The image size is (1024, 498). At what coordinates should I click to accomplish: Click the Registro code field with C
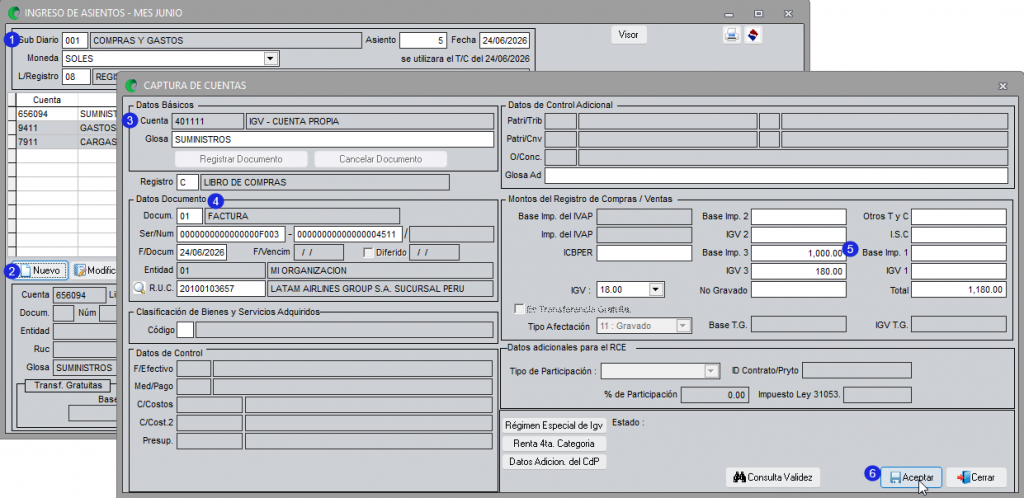coord(187,182)
